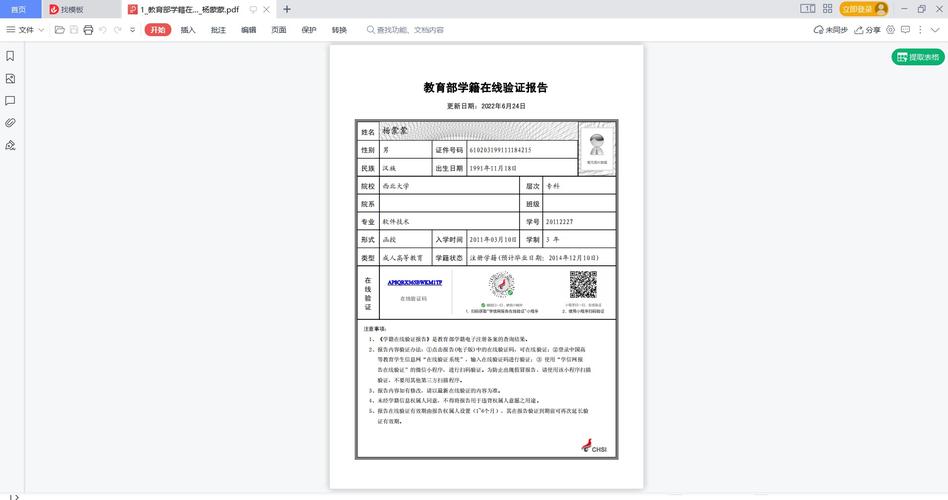This screenshot has width=948, height=500.
Task: Select the 开始 ribbon tab
Action: 158,30
